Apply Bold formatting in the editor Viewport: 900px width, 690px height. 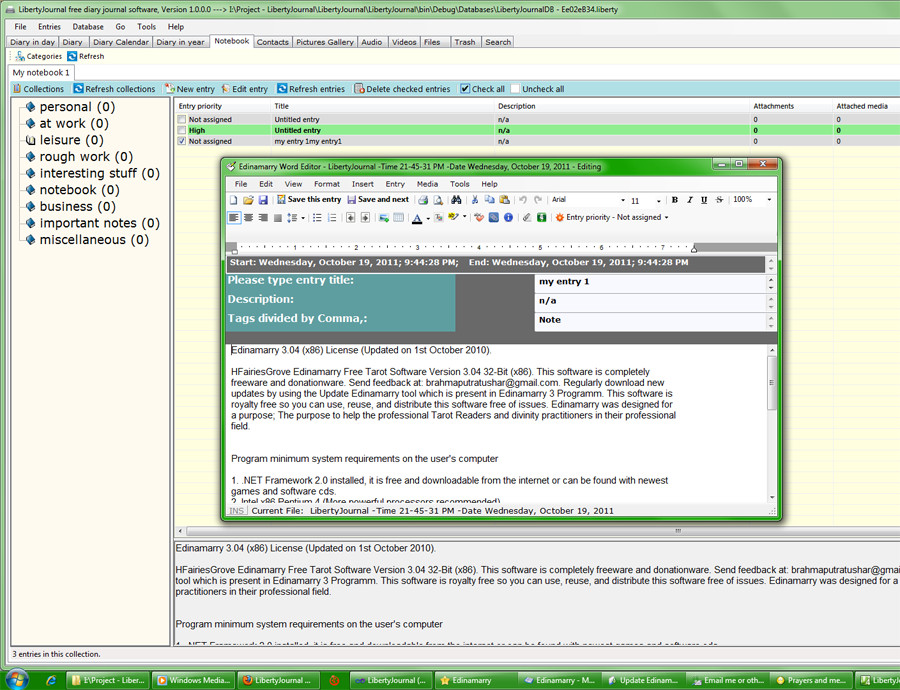click(675, 200)
